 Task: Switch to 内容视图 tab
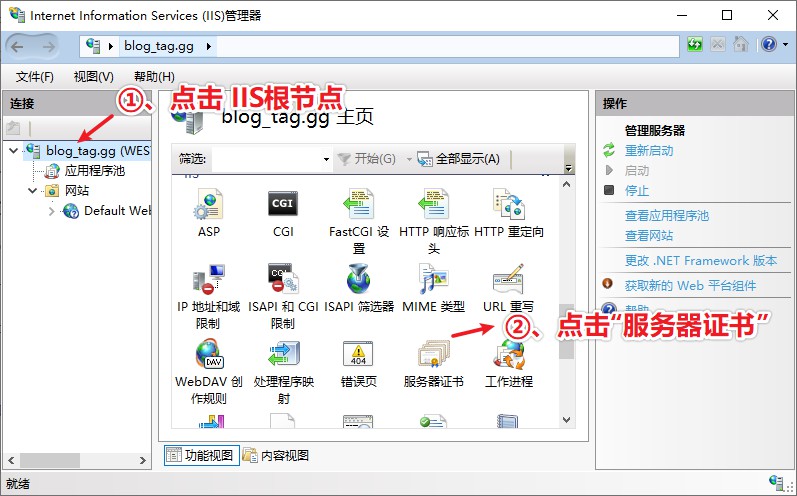[276, 455]
